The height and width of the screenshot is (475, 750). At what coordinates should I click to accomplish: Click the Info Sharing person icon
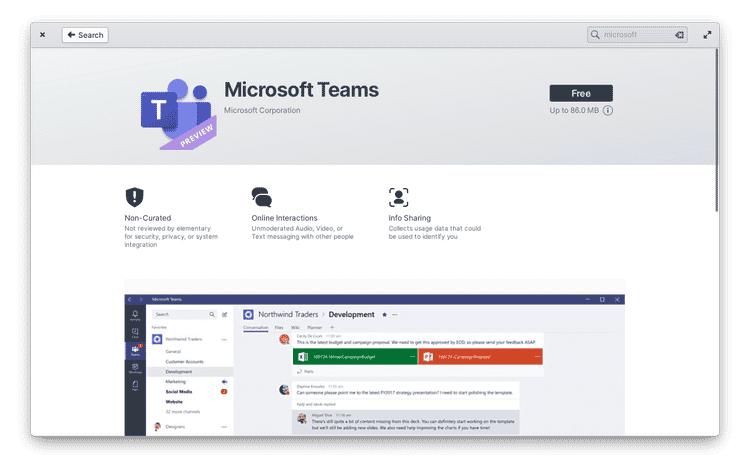tap(398, 197)
